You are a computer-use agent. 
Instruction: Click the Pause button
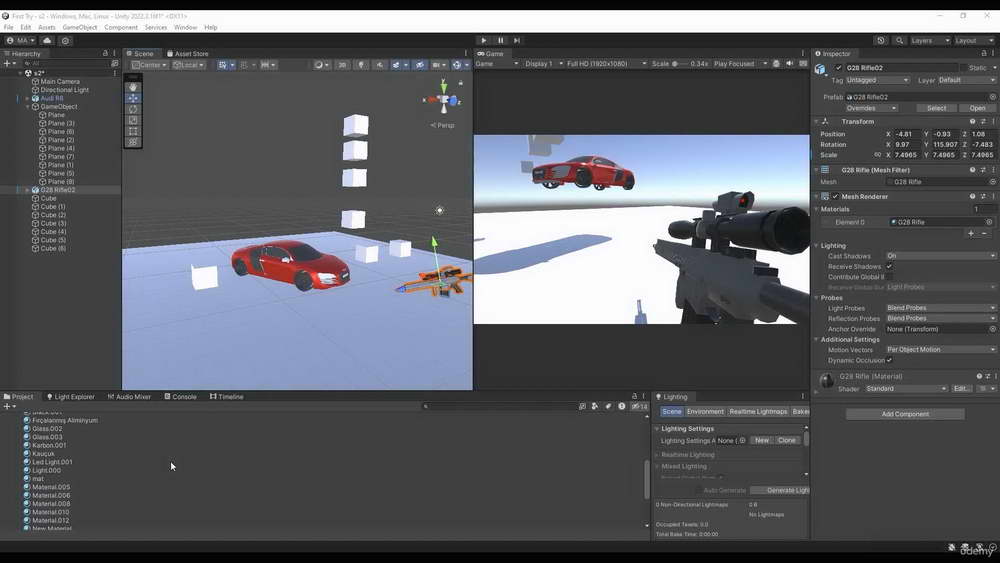501,40
